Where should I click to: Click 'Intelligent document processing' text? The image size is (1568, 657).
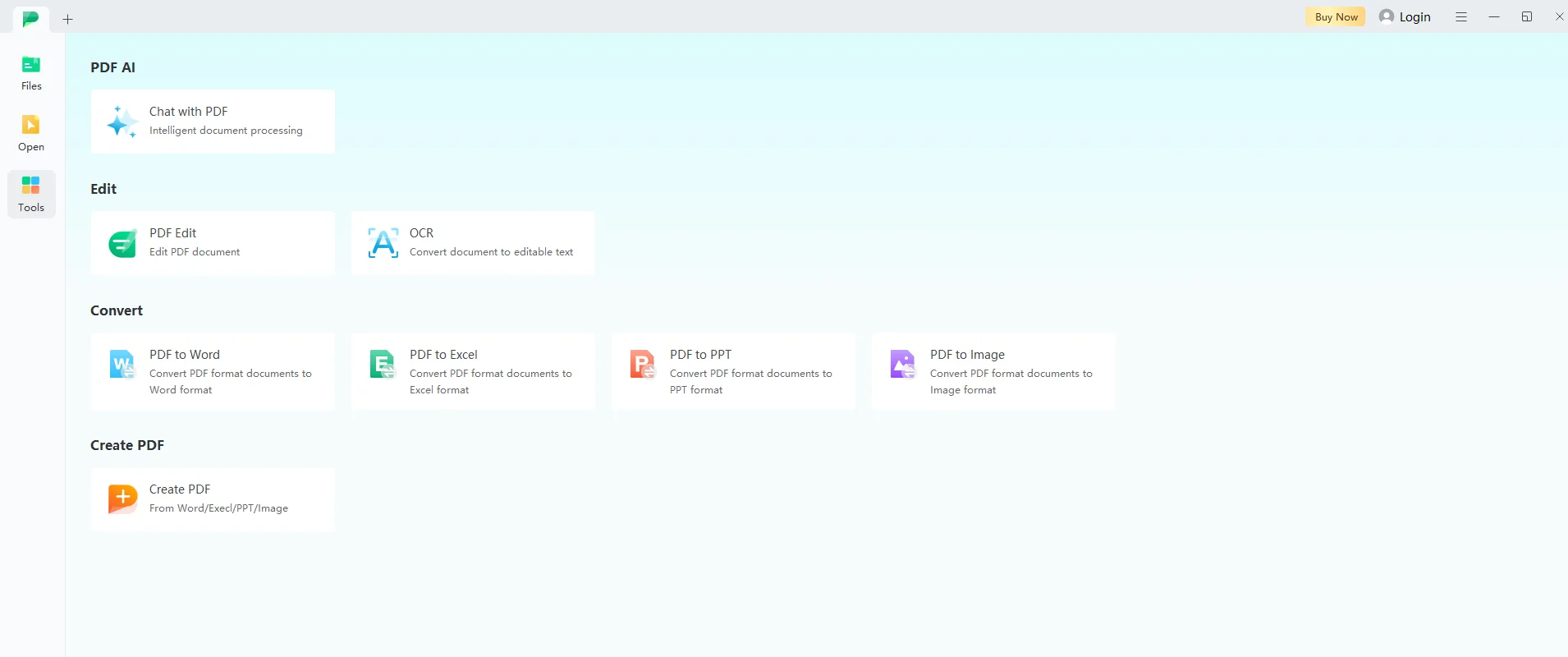[226, 131]
